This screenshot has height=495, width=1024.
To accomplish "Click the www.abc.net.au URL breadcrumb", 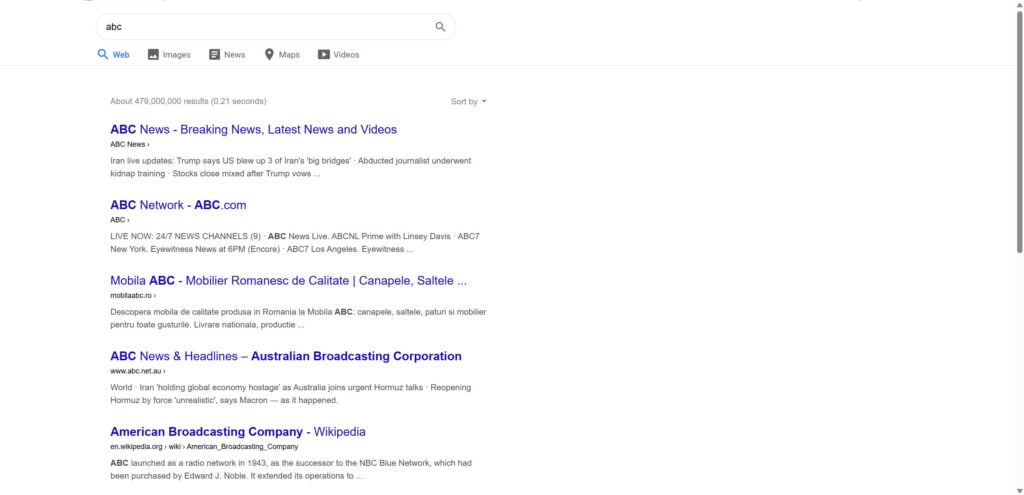I will (x=137, y=371).
